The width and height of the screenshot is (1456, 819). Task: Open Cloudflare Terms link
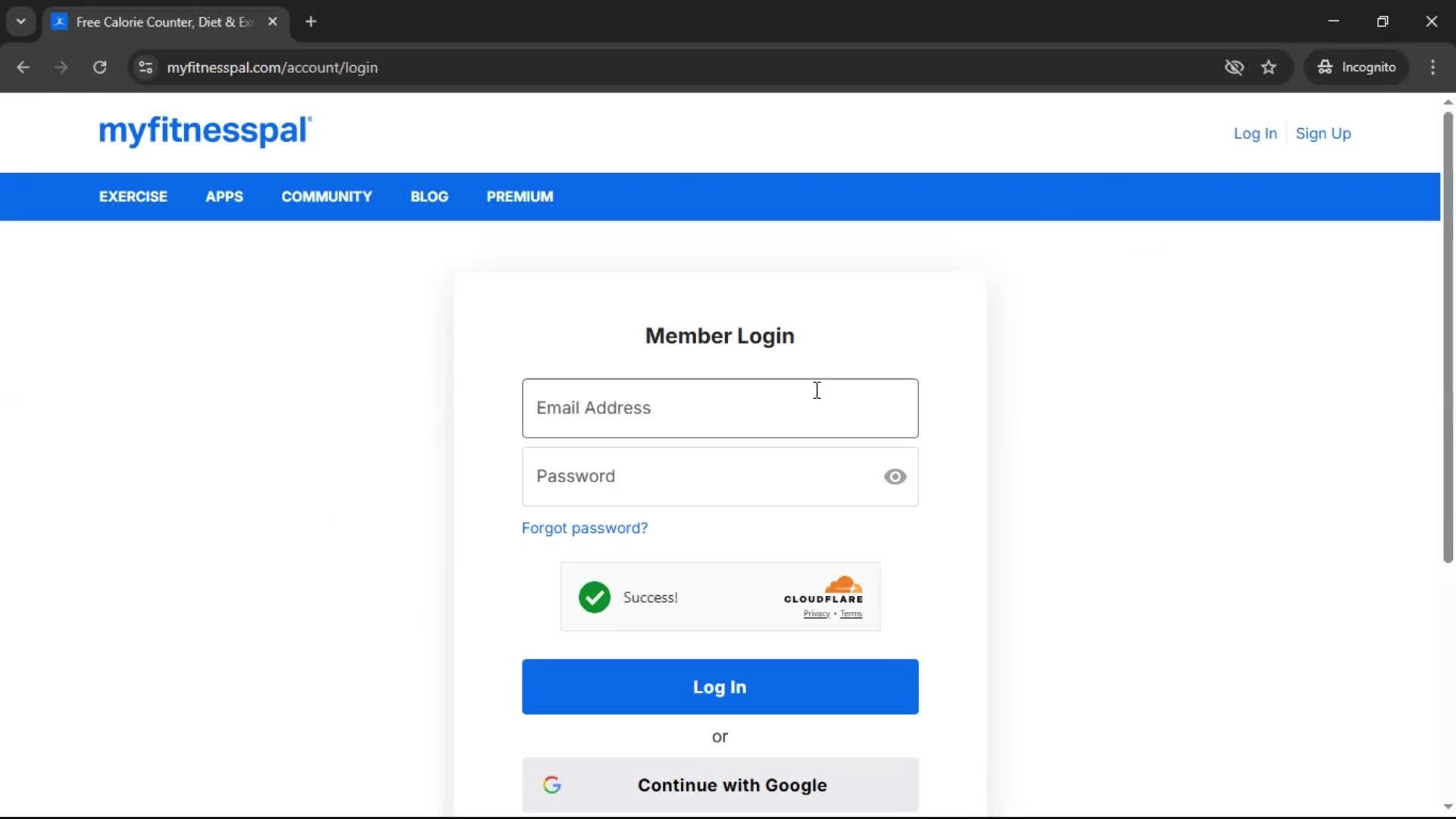tap(851, 614)
